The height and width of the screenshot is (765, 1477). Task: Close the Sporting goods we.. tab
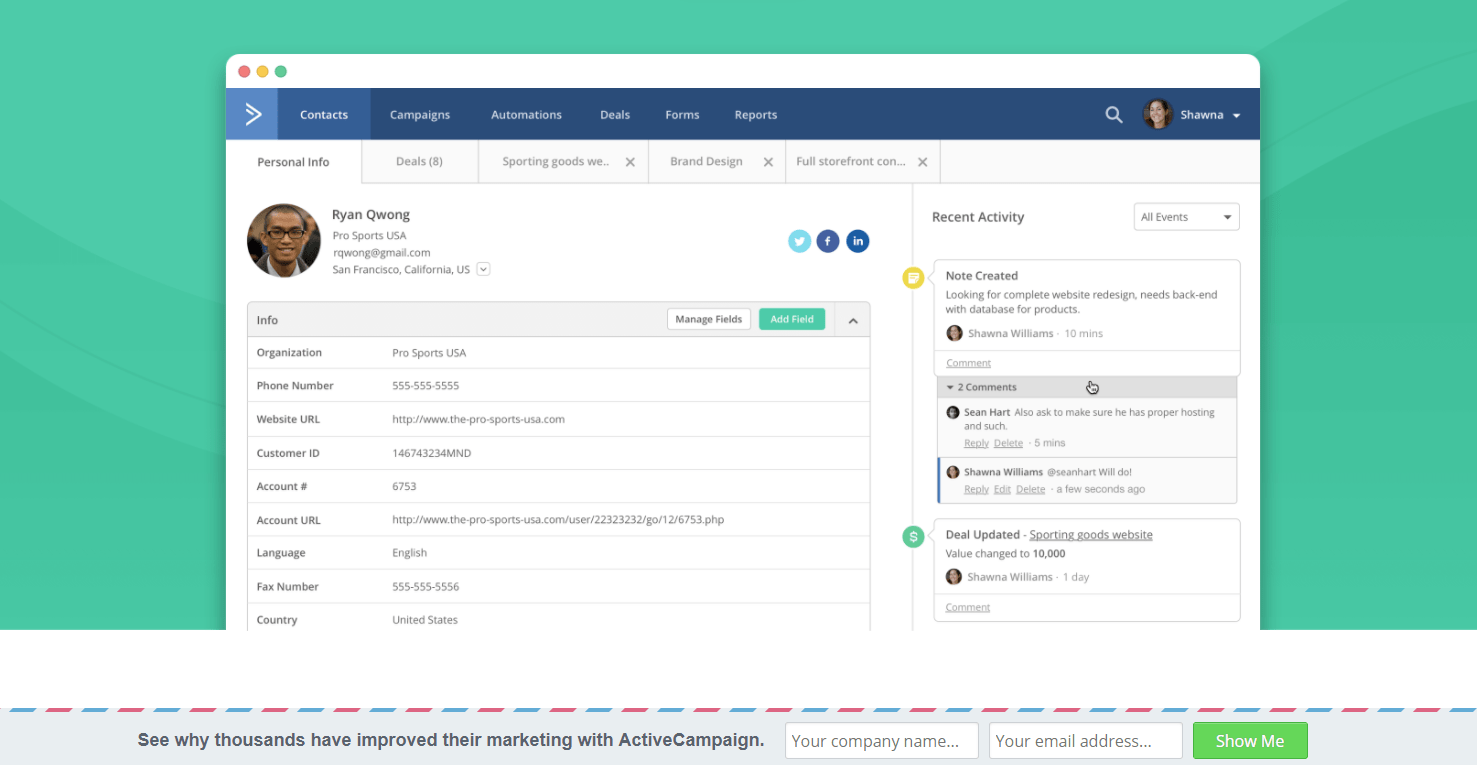pos(630,162)
